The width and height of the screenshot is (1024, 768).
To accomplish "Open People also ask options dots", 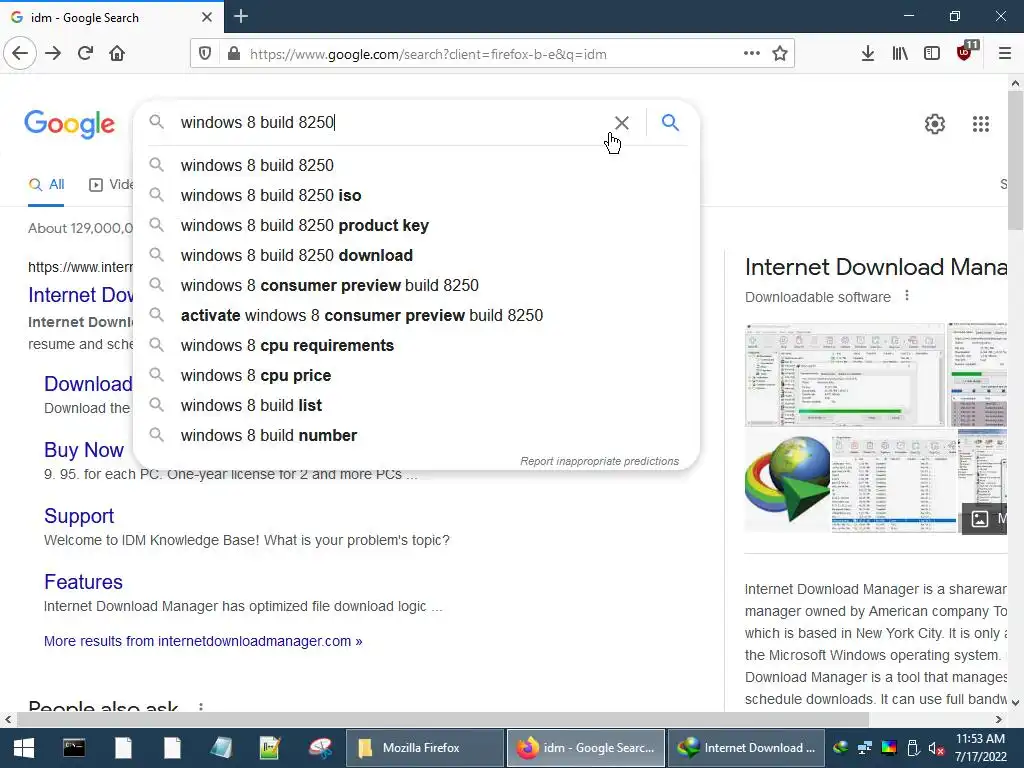I will coord(200,707).
